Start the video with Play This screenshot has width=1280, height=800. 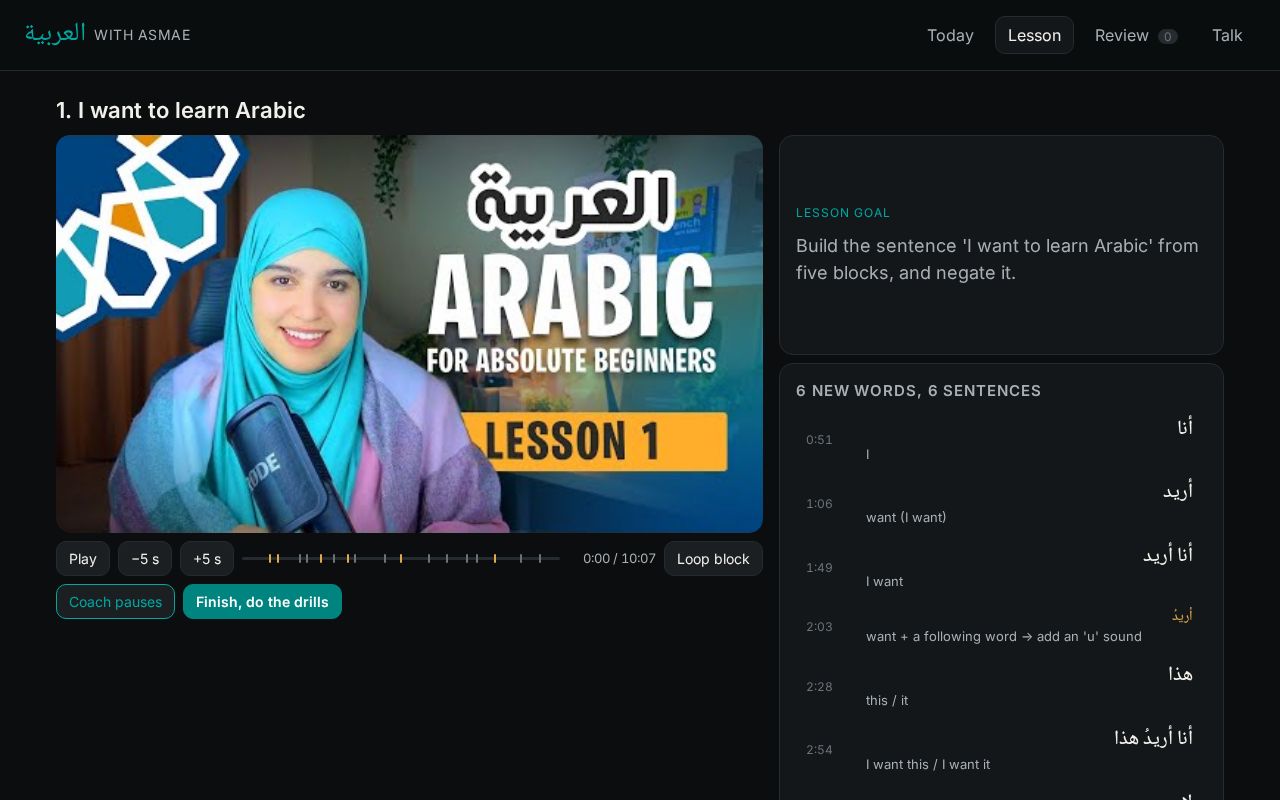pos(83,559)
